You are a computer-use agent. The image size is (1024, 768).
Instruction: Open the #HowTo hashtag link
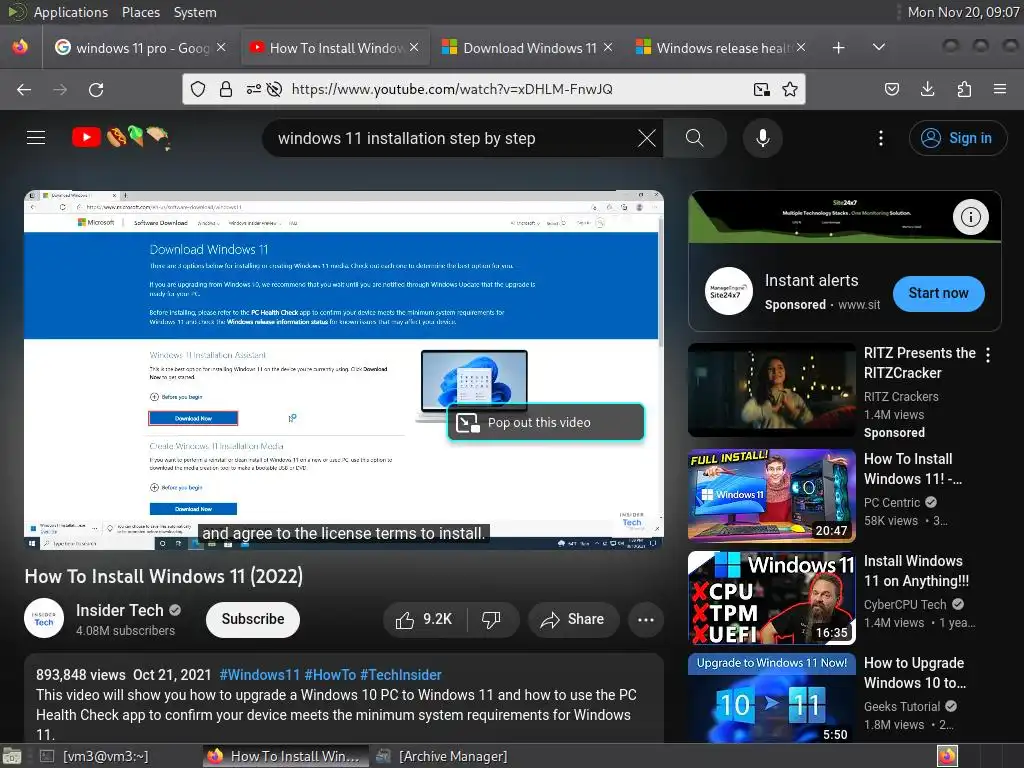(330, 675)
